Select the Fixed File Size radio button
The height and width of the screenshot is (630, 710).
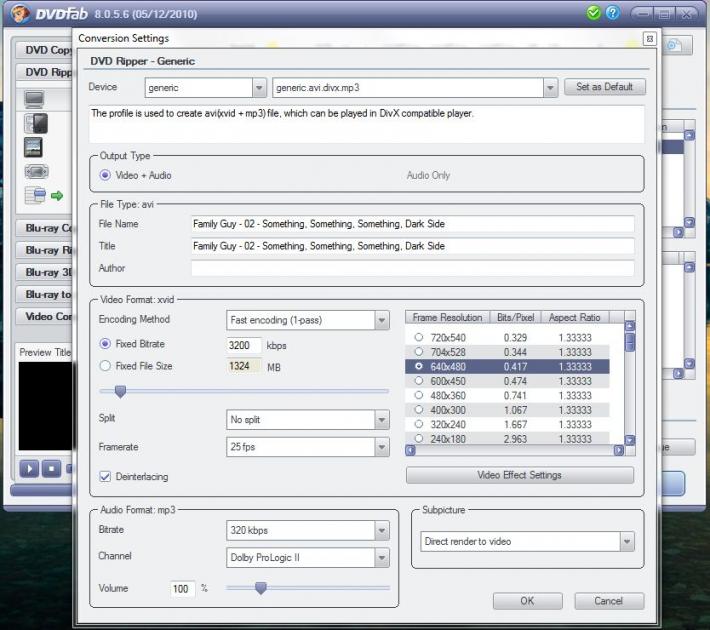coord(105,366)
